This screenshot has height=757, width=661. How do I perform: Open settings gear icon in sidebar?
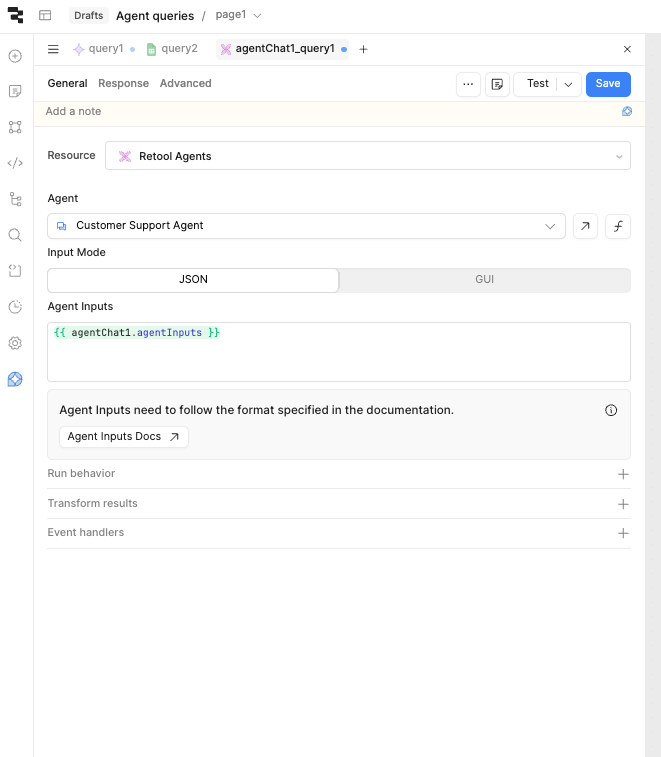pos(15,343)
